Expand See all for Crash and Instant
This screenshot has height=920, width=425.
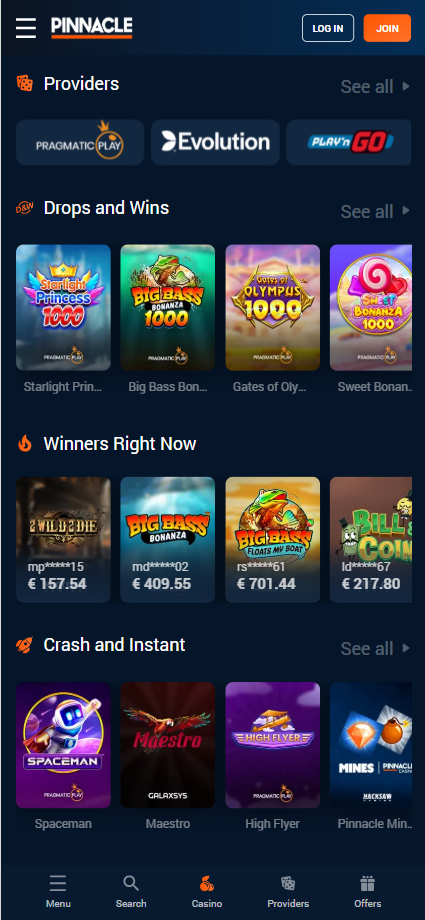coord(375,648)
